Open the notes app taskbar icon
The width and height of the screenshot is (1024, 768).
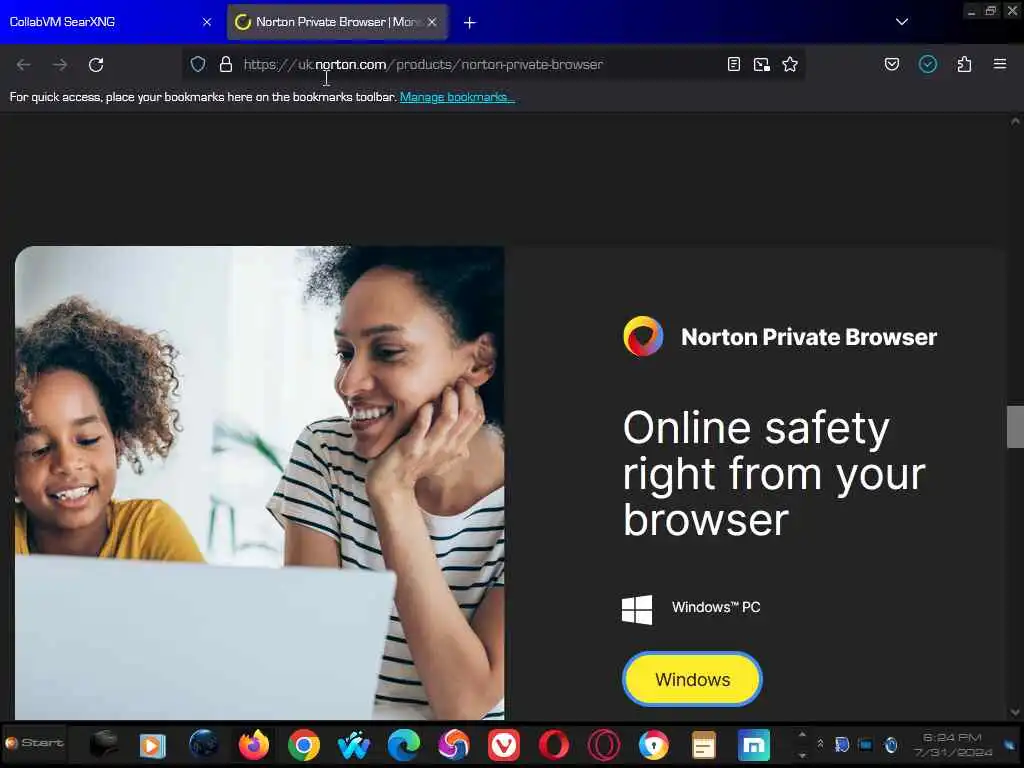coord(704,745)
